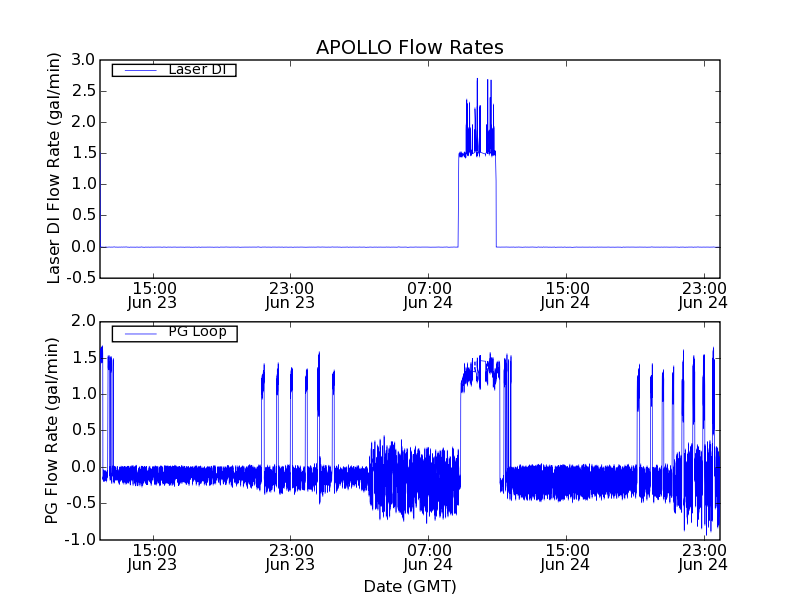Click the 2.5 tick on Laser DI axis
Viewport: 800px width, 600px height.
83,91
